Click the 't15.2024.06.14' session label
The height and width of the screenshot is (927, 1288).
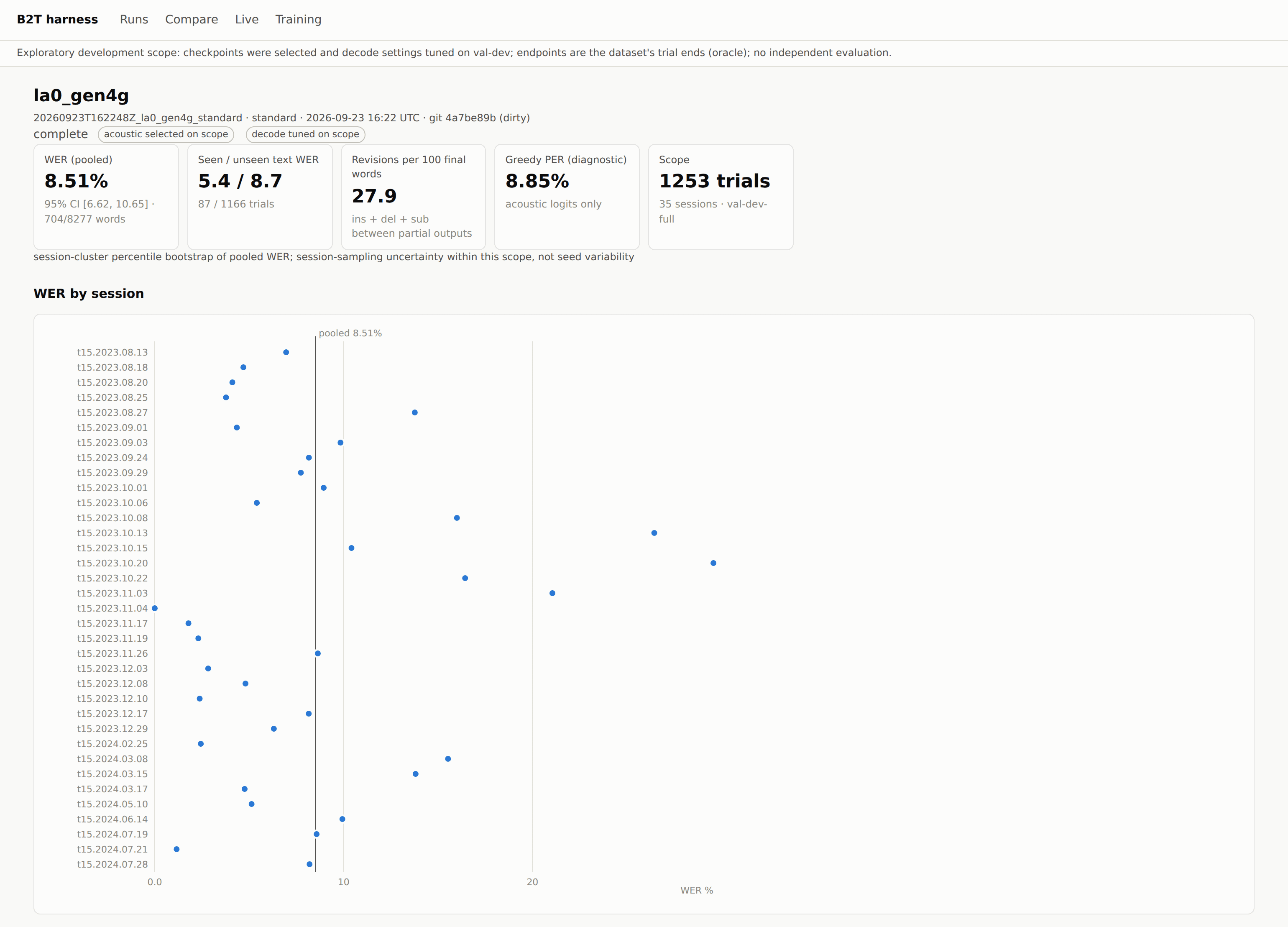(x=112, y=819)
